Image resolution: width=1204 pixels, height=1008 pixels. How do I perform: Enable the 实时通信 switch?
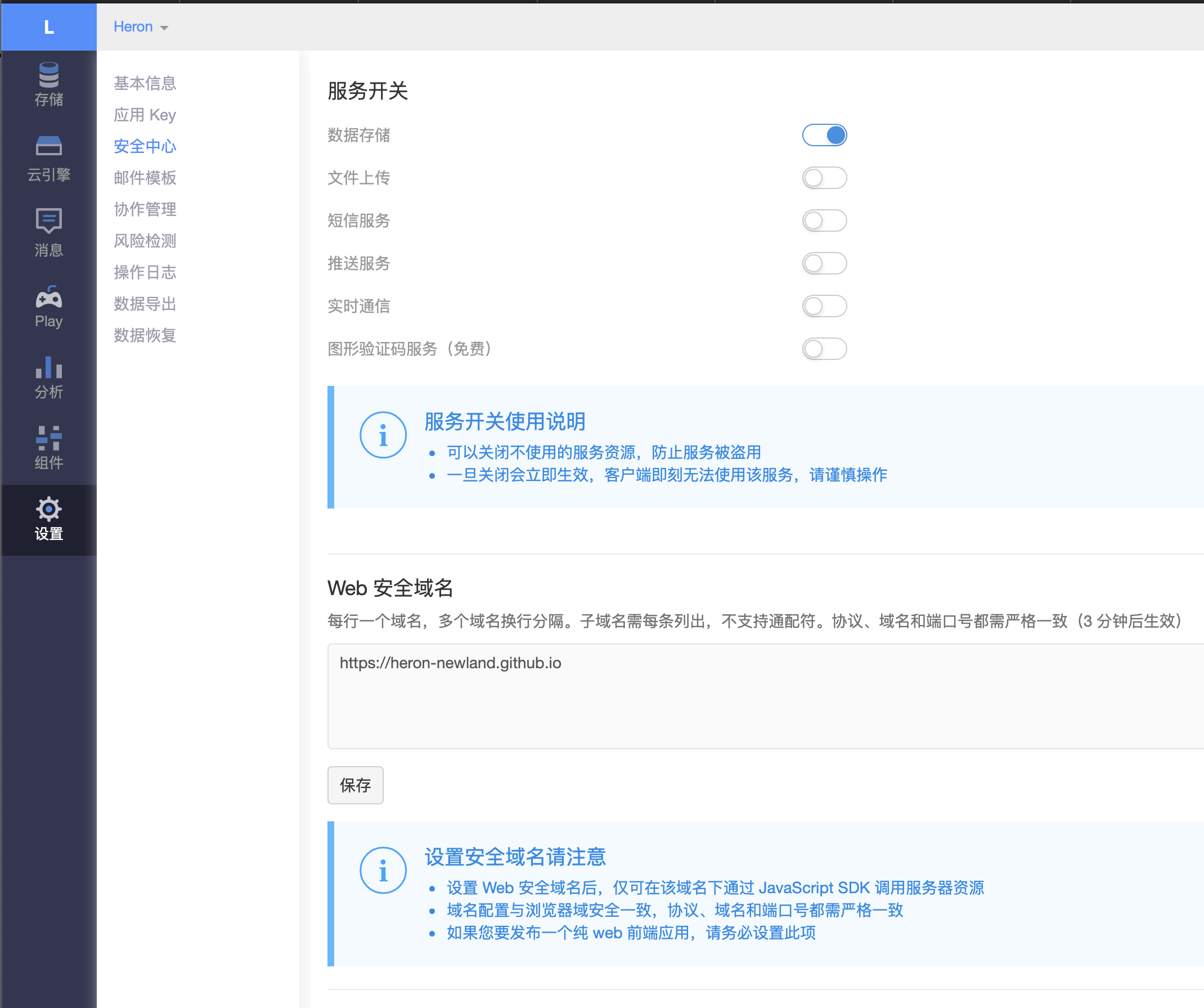click(824, 306)
